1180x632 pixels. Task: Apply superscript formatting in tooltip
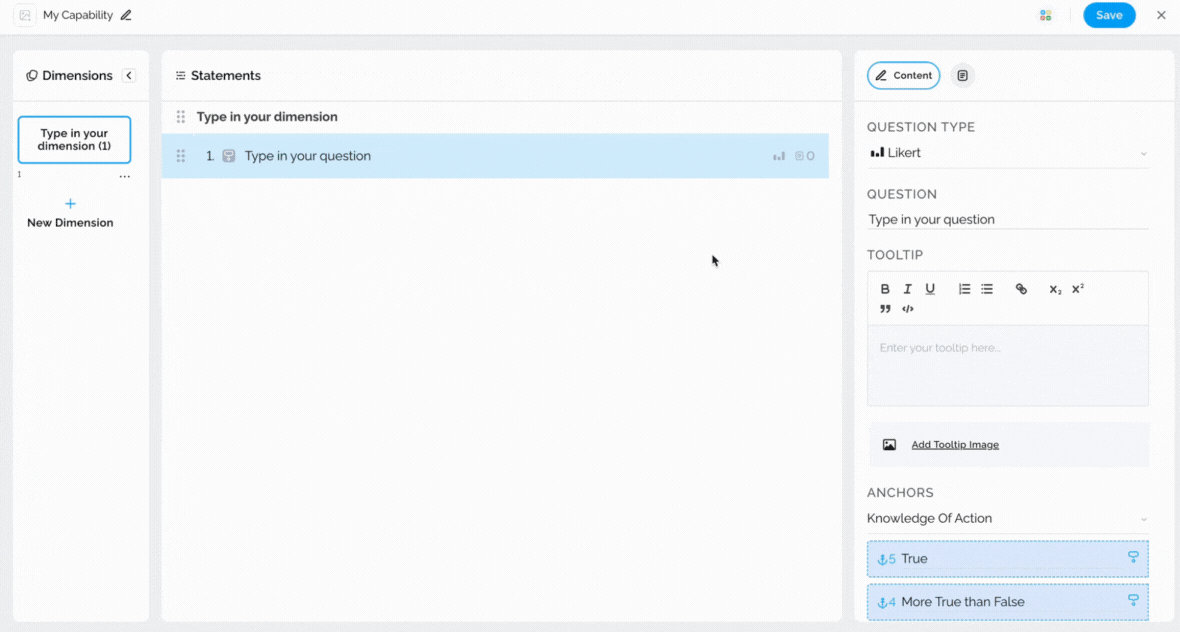pos(1078,289)
